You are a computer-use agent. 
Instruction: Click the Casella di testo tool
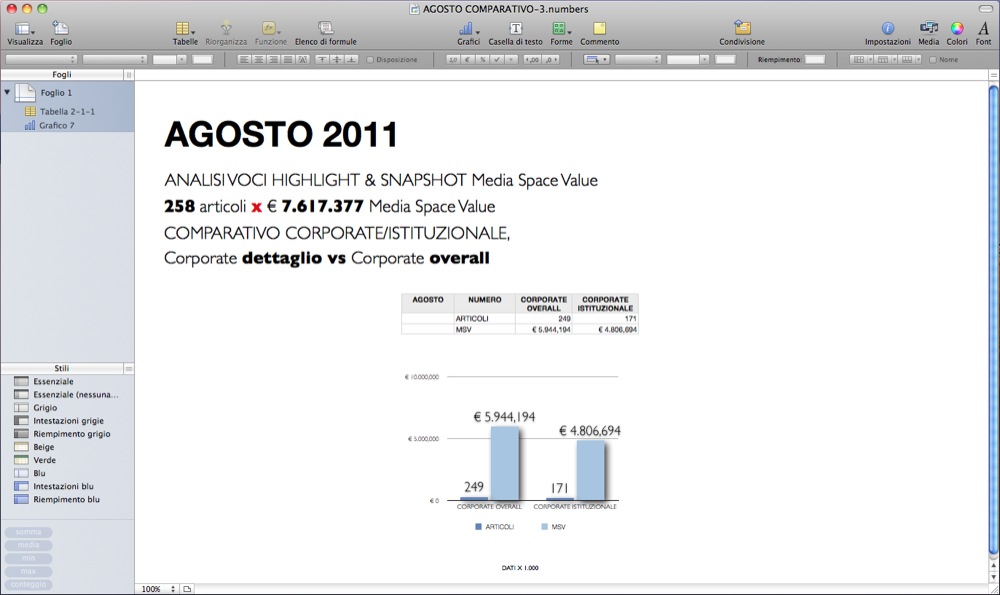click(515, 29)
